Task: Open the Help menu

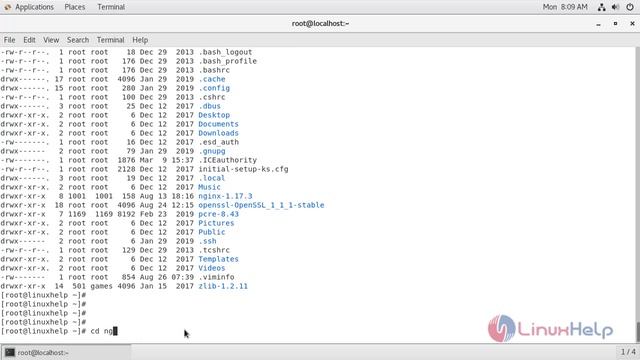Action: (x=140, y=40)
